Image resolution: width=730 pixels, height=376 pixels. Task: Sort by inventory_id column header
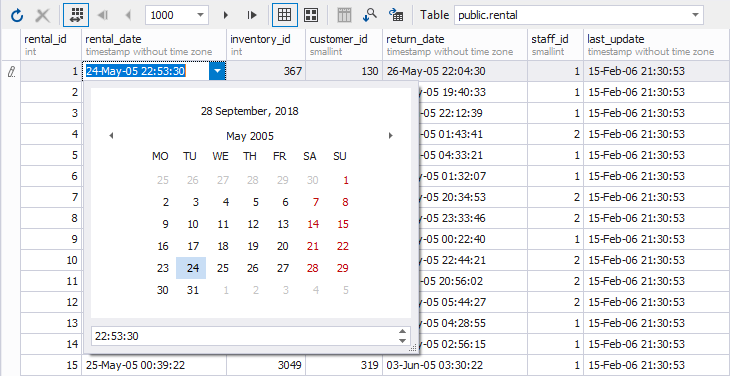266,45
